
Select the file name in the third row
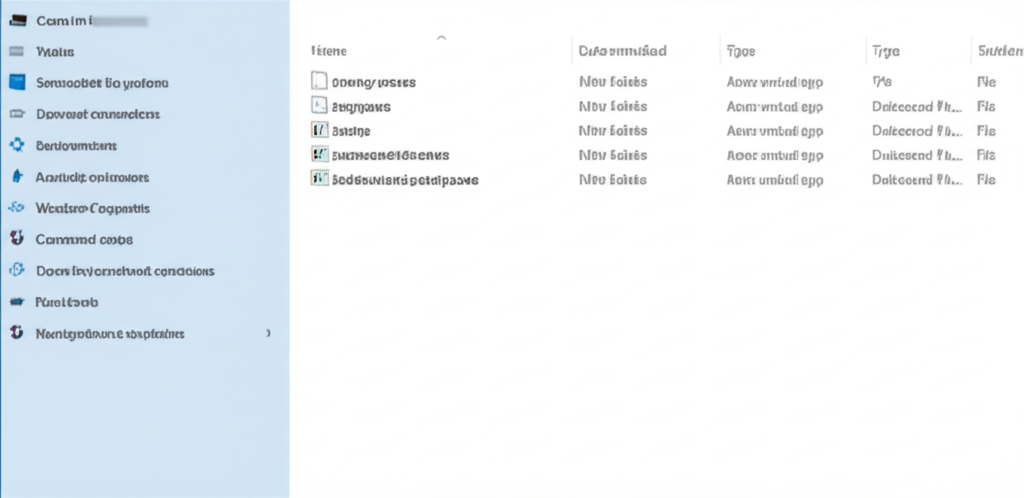(x=351, y=131)
